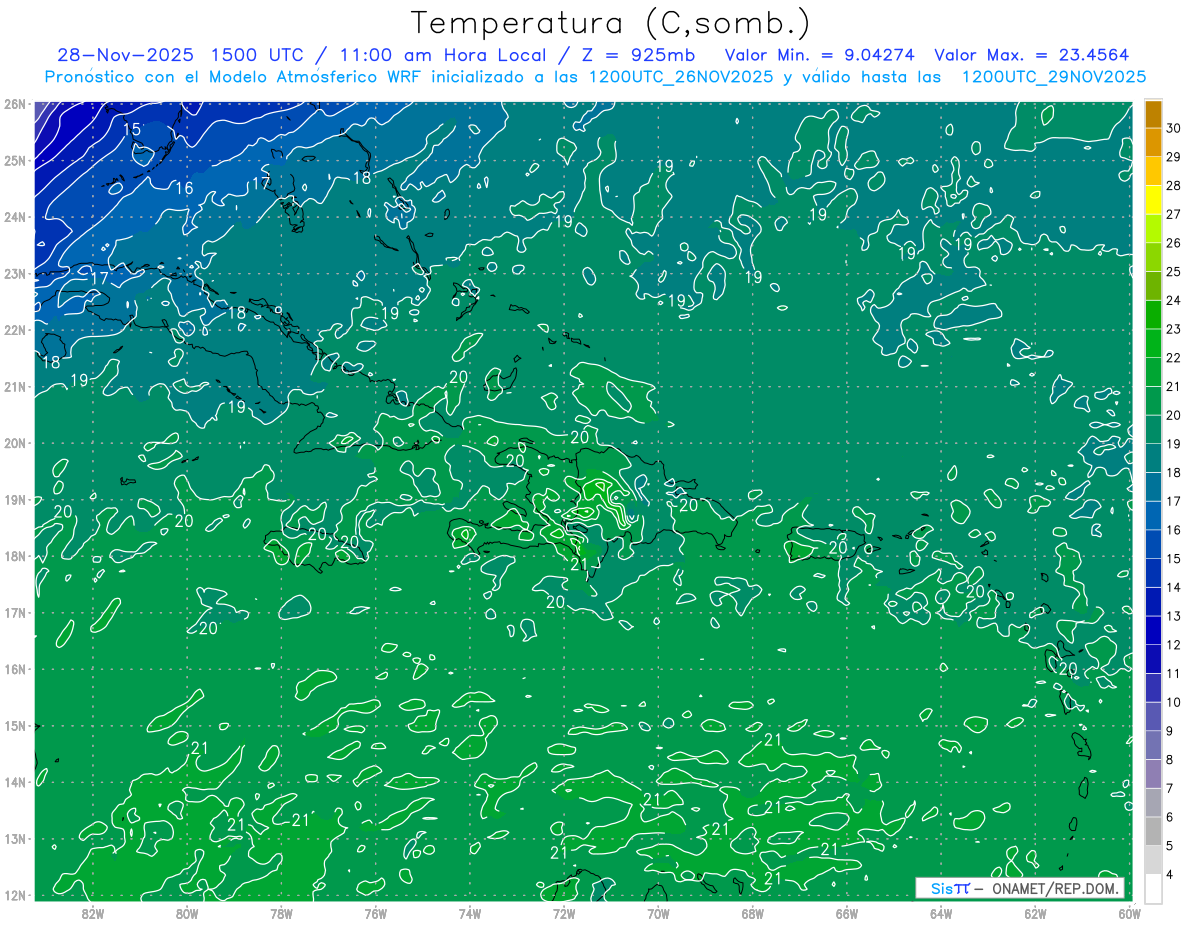The width and height of the screenshot is (1200, 927).
Task: Click the '70W' longitude axis label
Action: [658, 913]
